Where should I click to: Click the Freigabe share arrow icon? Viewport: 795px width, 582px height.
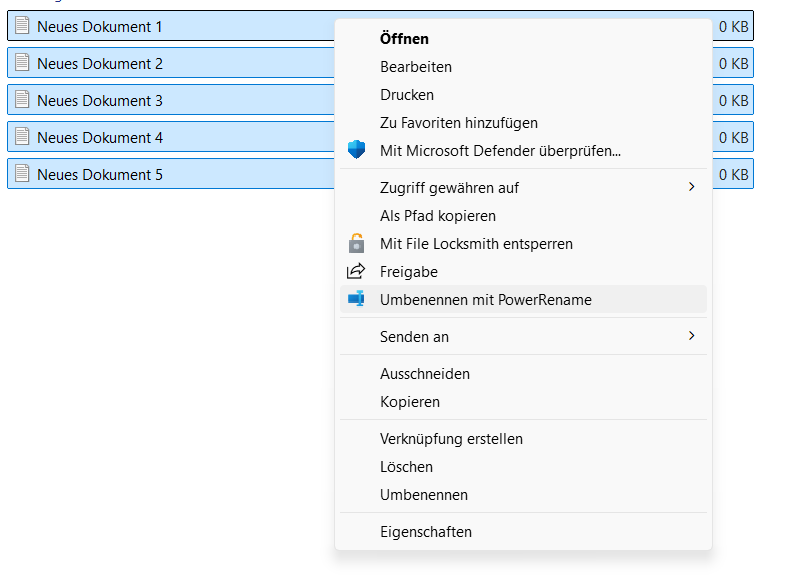356,271
